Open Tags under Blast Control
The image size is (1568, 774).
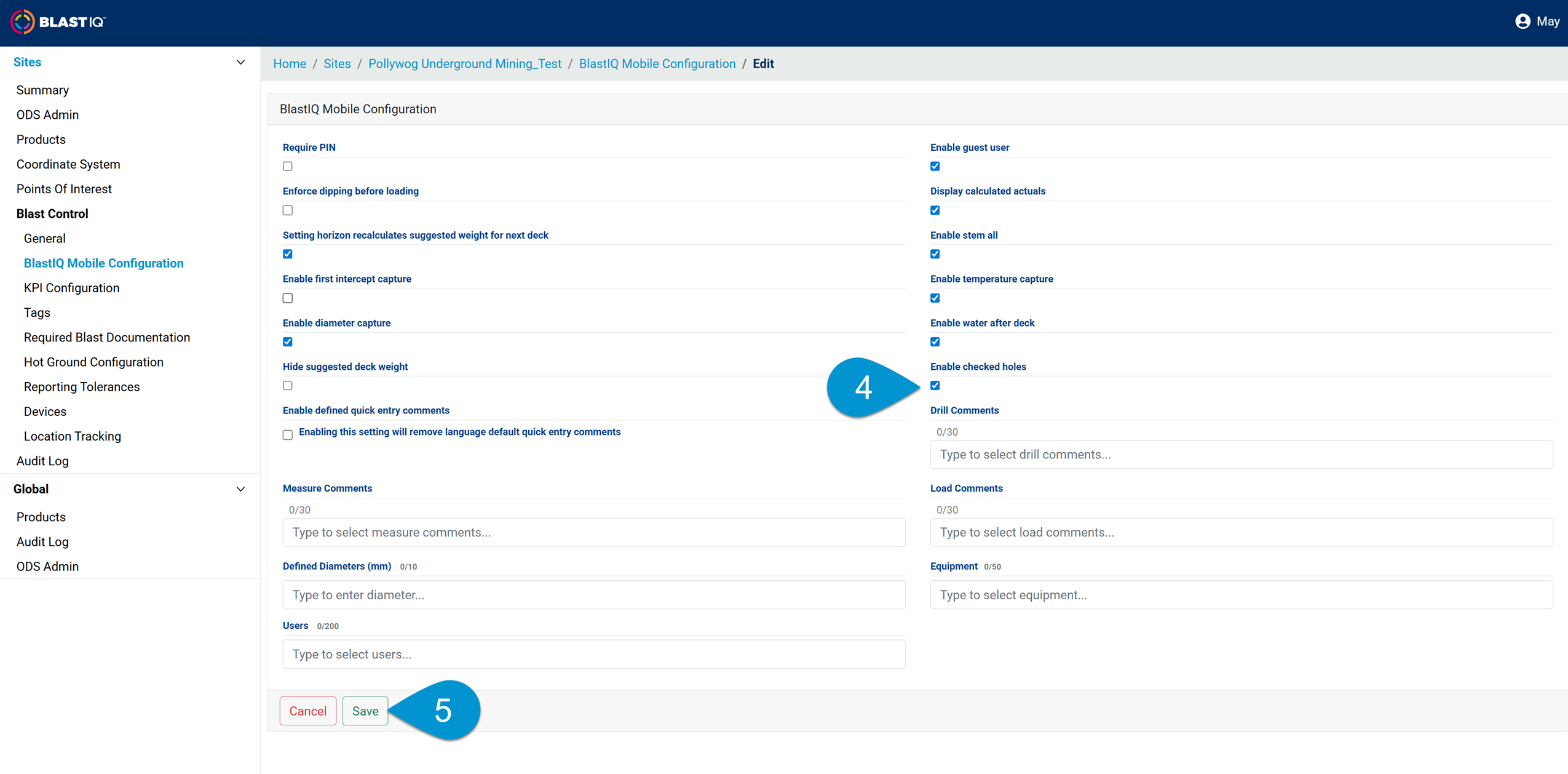point(37,313)
